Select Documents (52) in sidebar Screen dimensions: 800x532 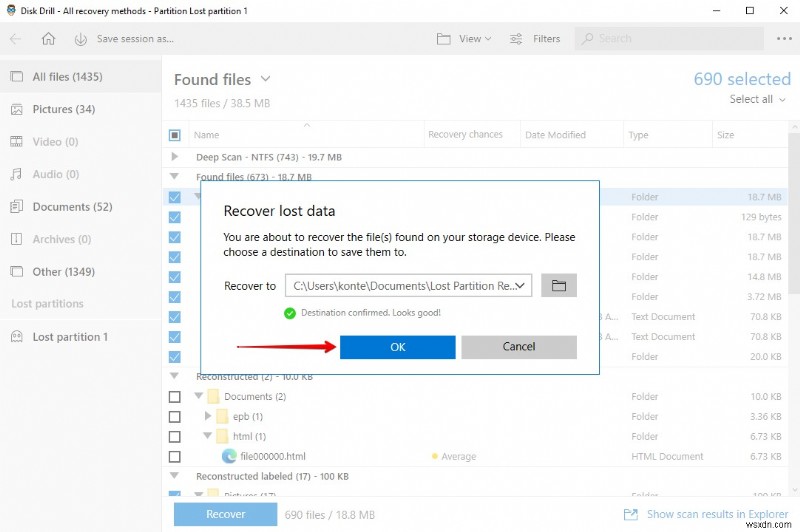point(72,207)
